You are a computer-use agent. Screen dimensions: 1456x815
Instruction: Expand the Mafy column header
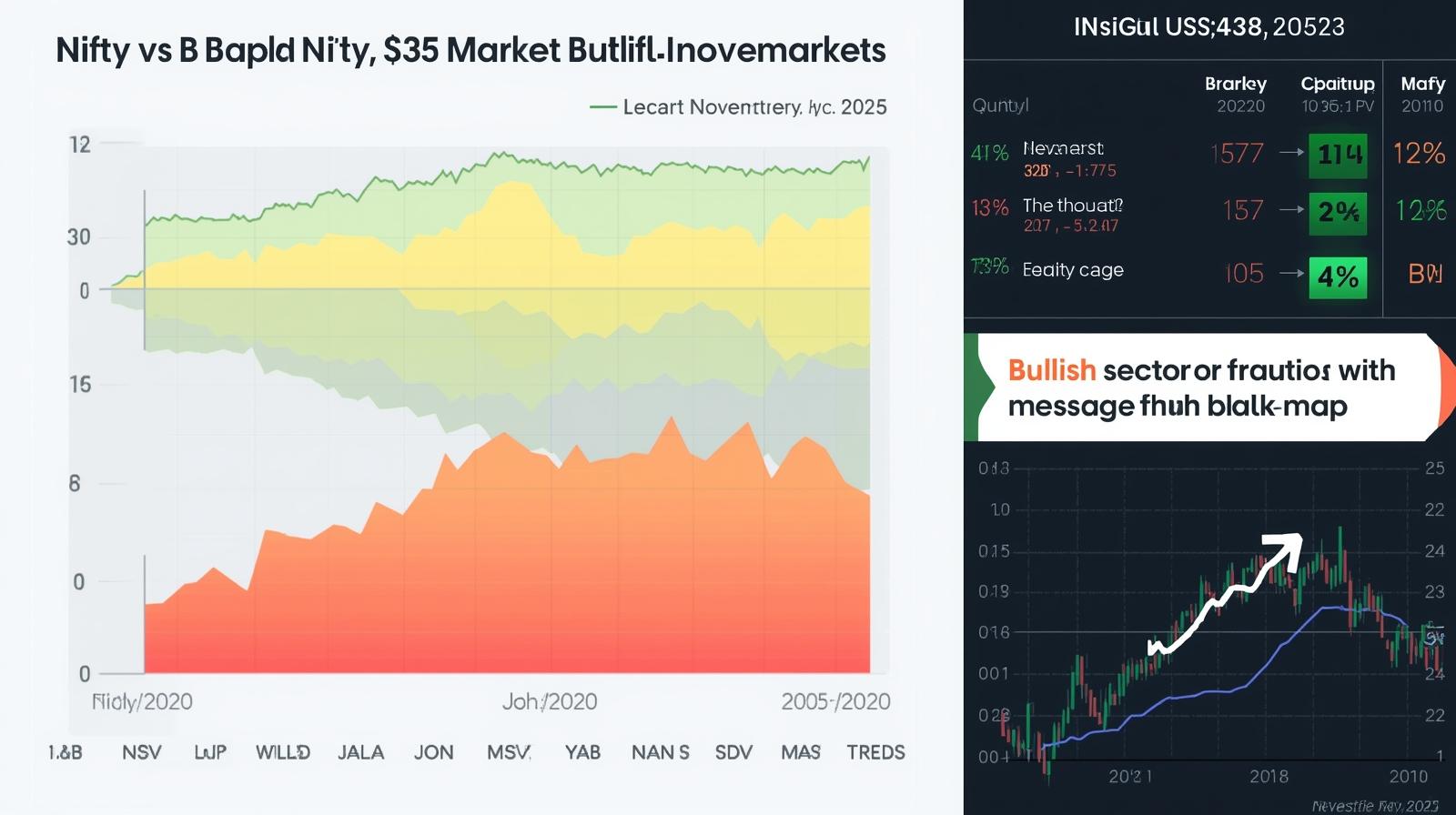pyautogui.click(x=1422, y=84)
